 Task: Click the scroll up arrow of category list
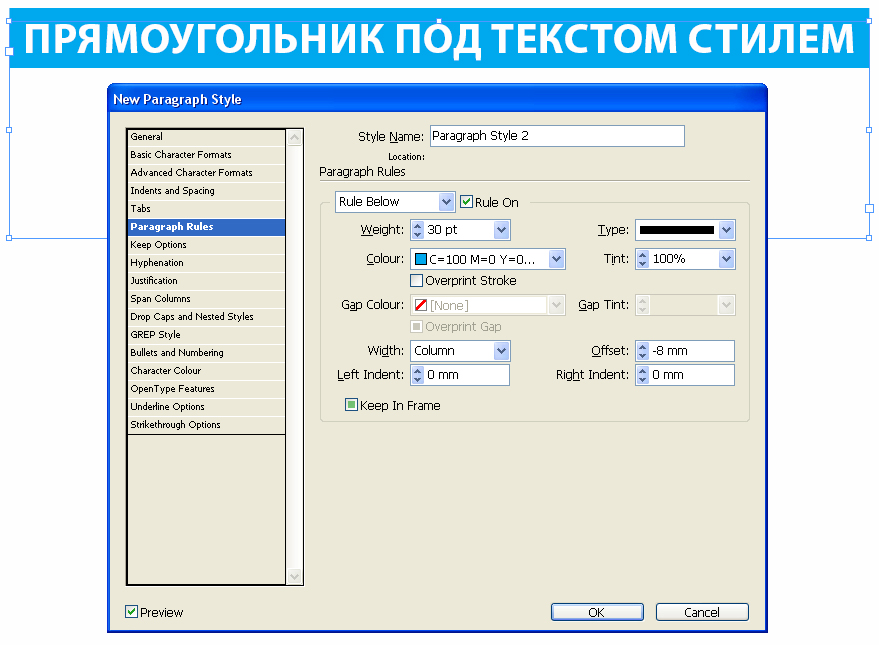(x=295, y=137)
